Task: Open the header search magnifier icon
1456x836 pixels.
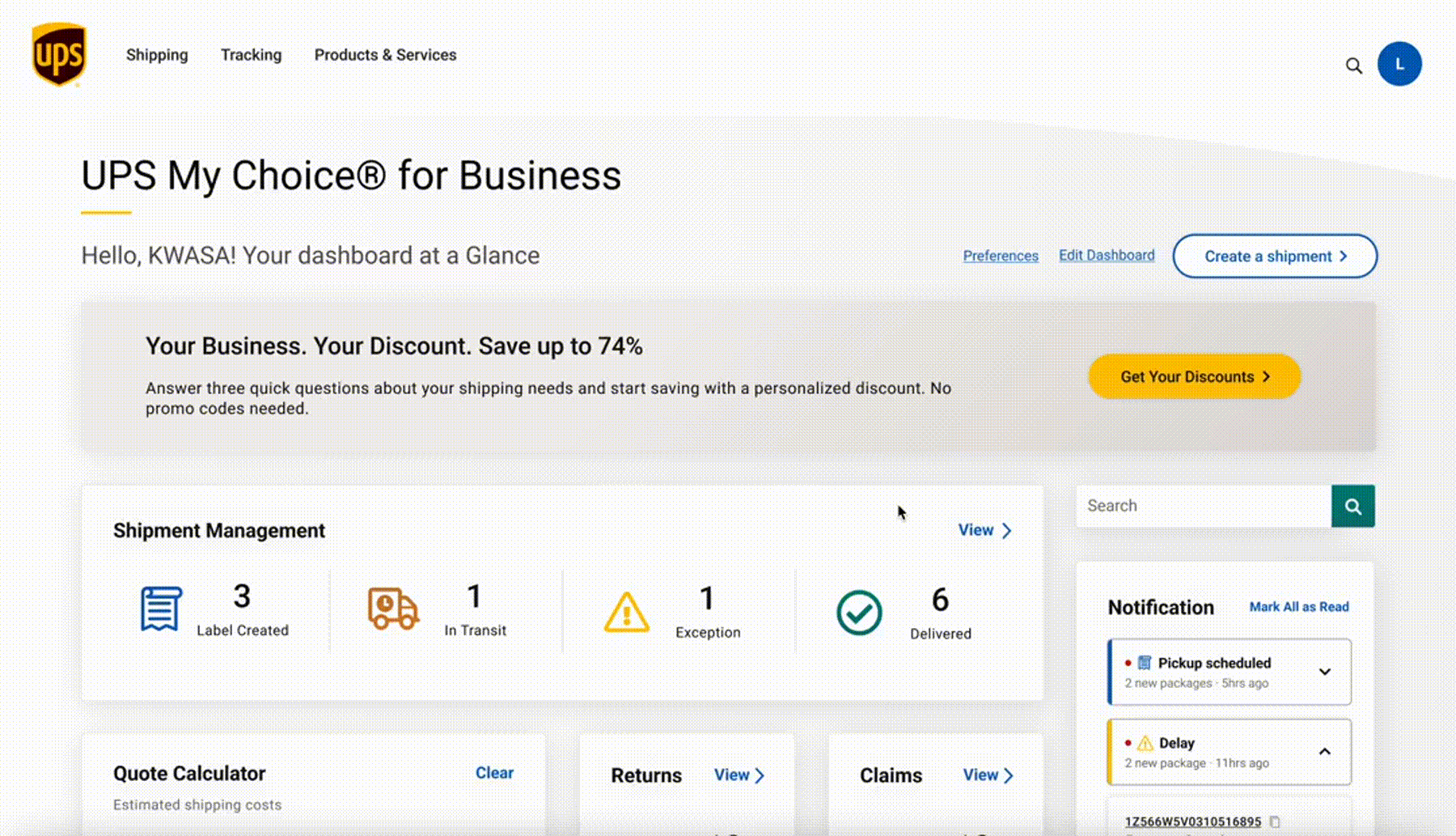Action: point(1353,66)
